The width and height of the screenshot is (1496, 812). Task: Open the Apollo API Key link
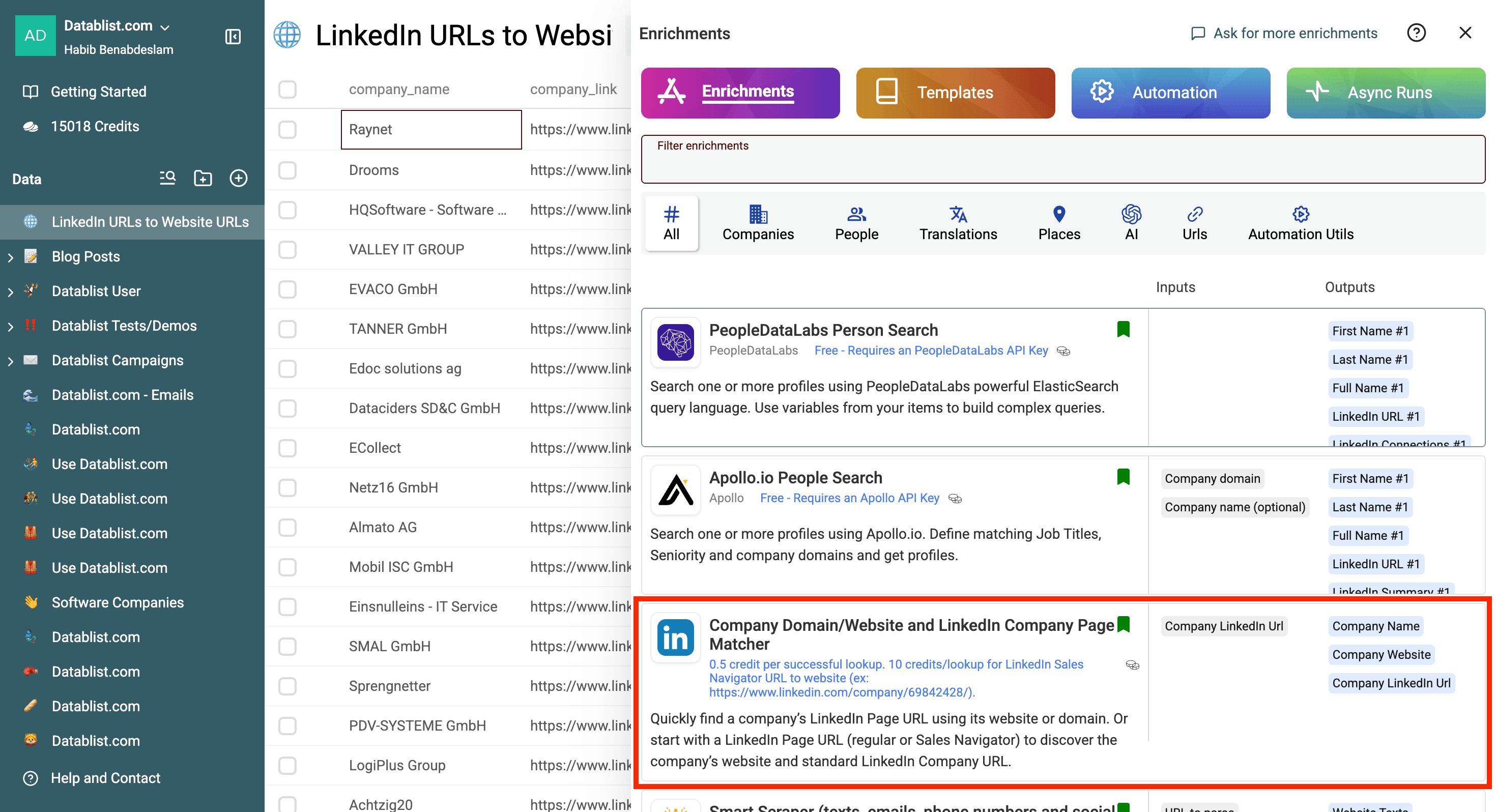tap(850, 498)
